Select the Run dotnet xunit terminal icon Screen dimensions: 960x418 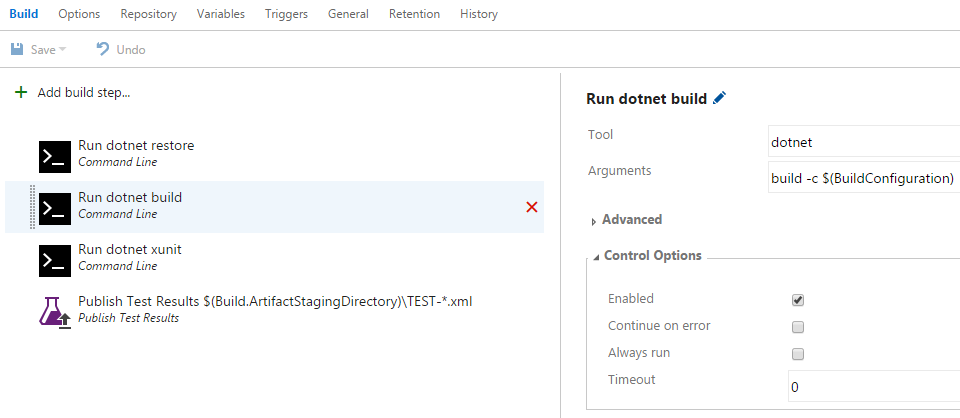coord(55,261)
